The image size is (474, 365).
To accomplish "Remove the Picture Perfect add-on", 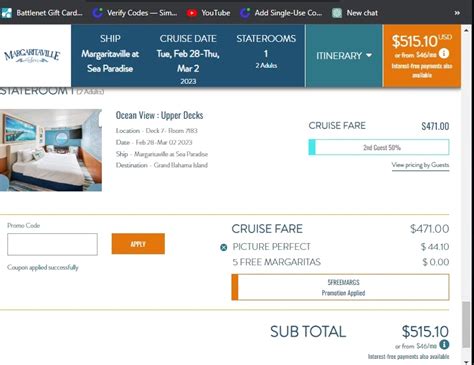I will 224,247.
